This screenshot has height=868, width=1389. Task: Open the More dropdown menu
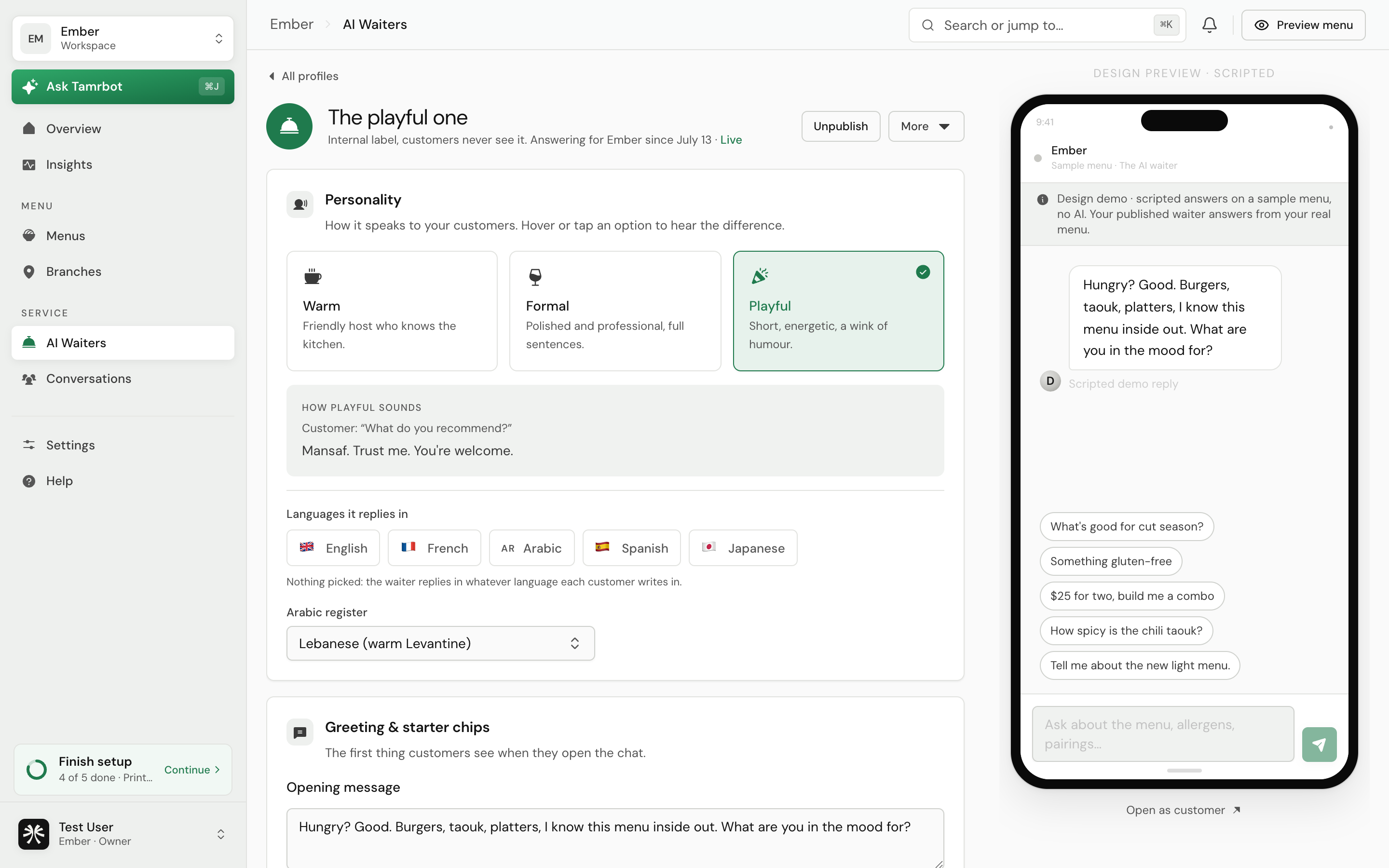(x=926, y=126)
